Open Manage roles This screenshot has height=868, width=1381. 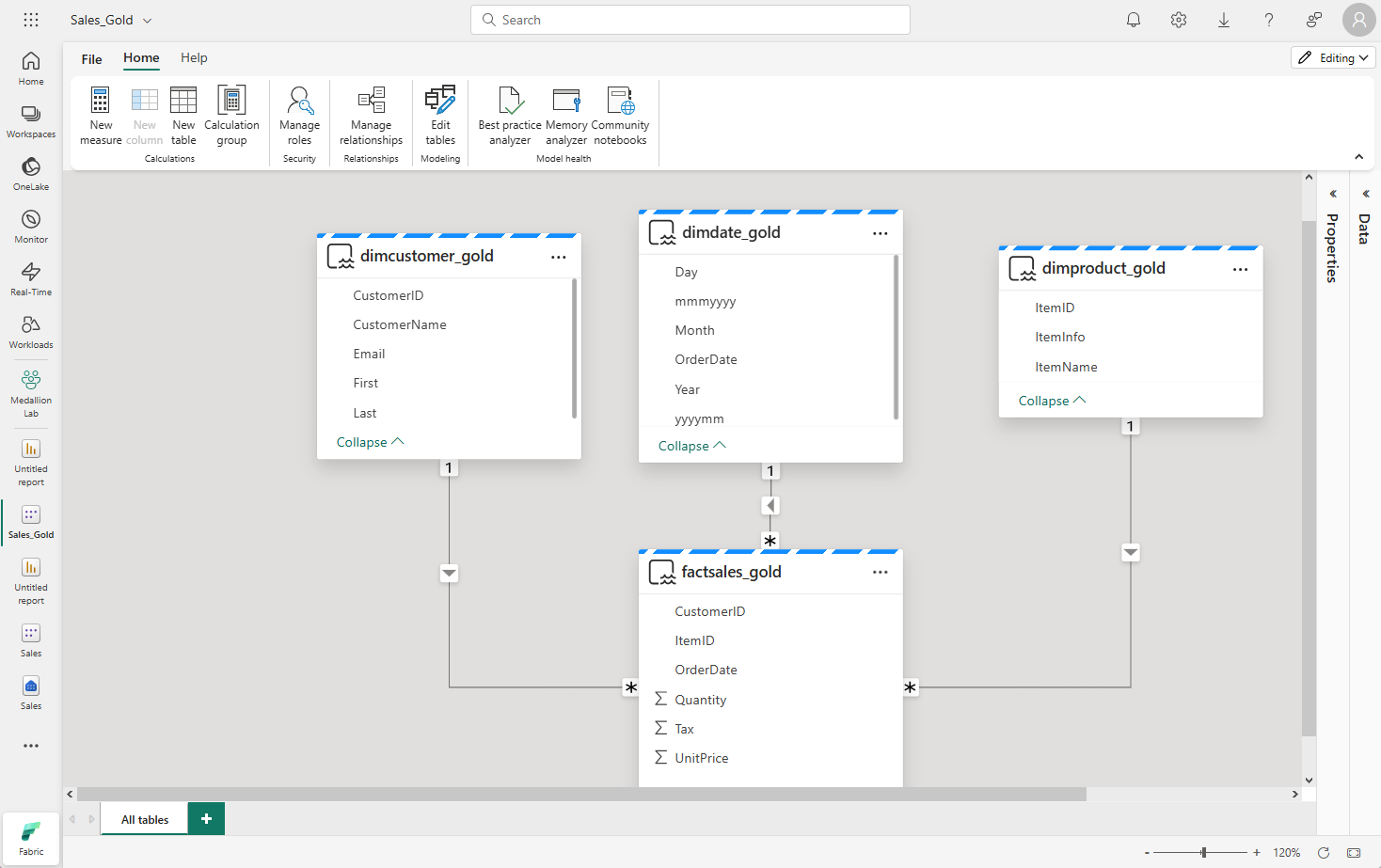[x=299, y=115]
